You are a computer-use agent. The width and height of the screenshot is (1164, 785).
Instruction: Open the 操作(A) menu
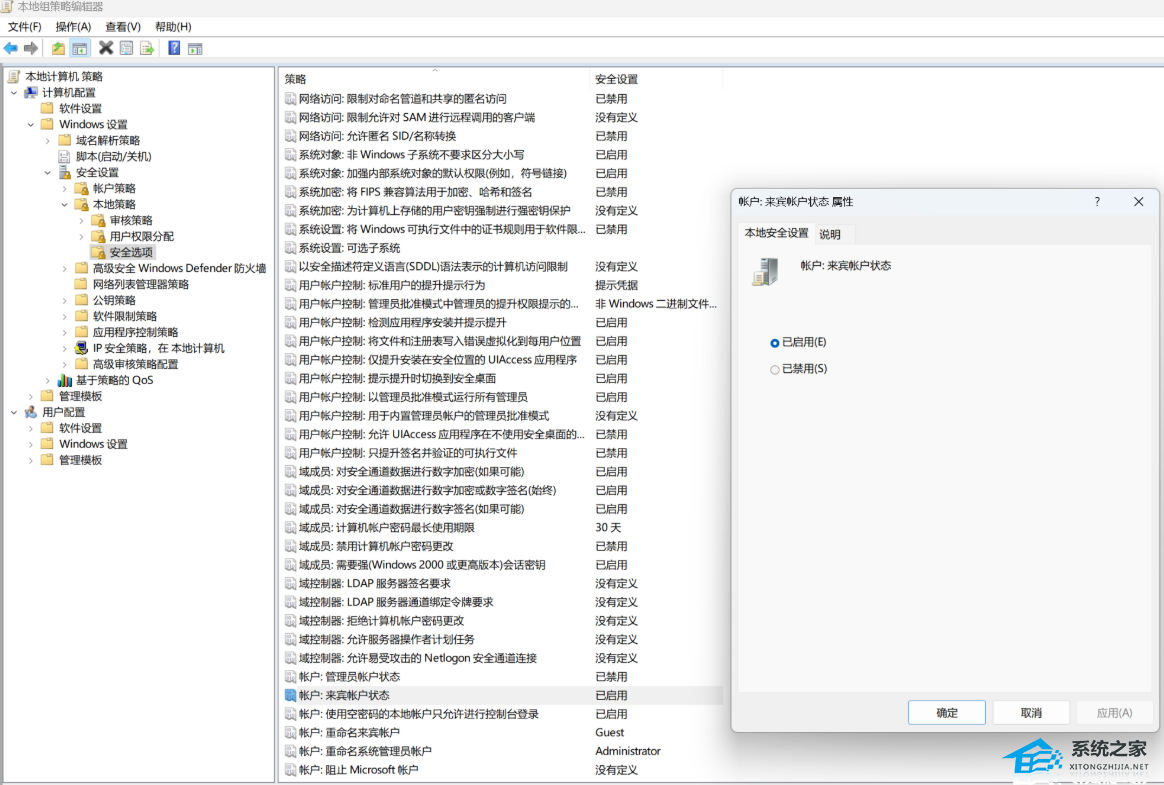[x=73, y=26]
